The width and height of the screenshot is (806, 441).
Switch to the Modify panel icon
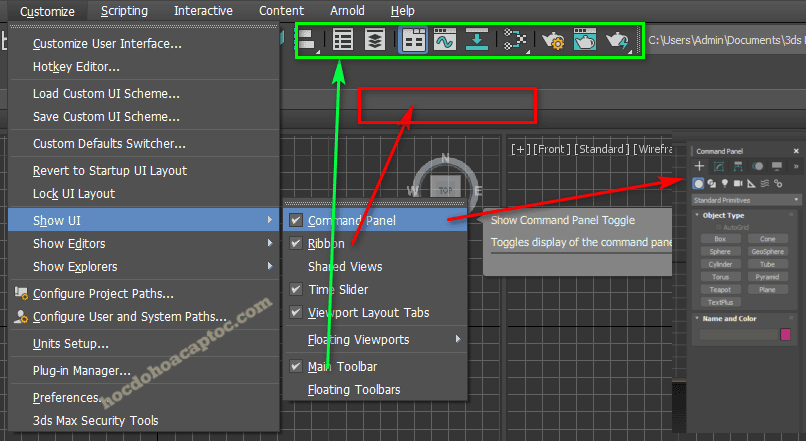719,166
